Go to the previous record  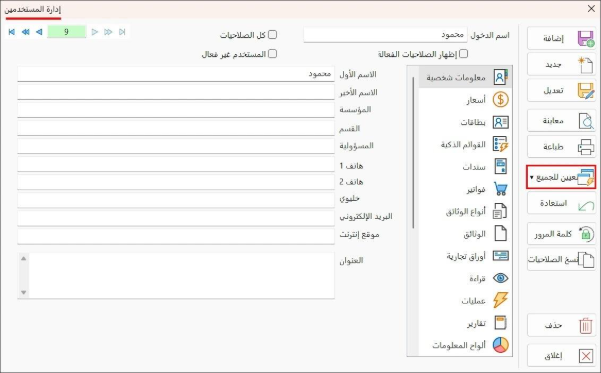point(39,32)
